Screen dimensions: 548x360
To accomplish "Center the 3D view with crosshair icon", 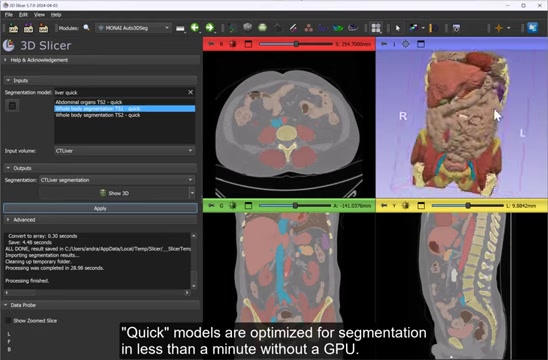I will [x=406, y=44].
